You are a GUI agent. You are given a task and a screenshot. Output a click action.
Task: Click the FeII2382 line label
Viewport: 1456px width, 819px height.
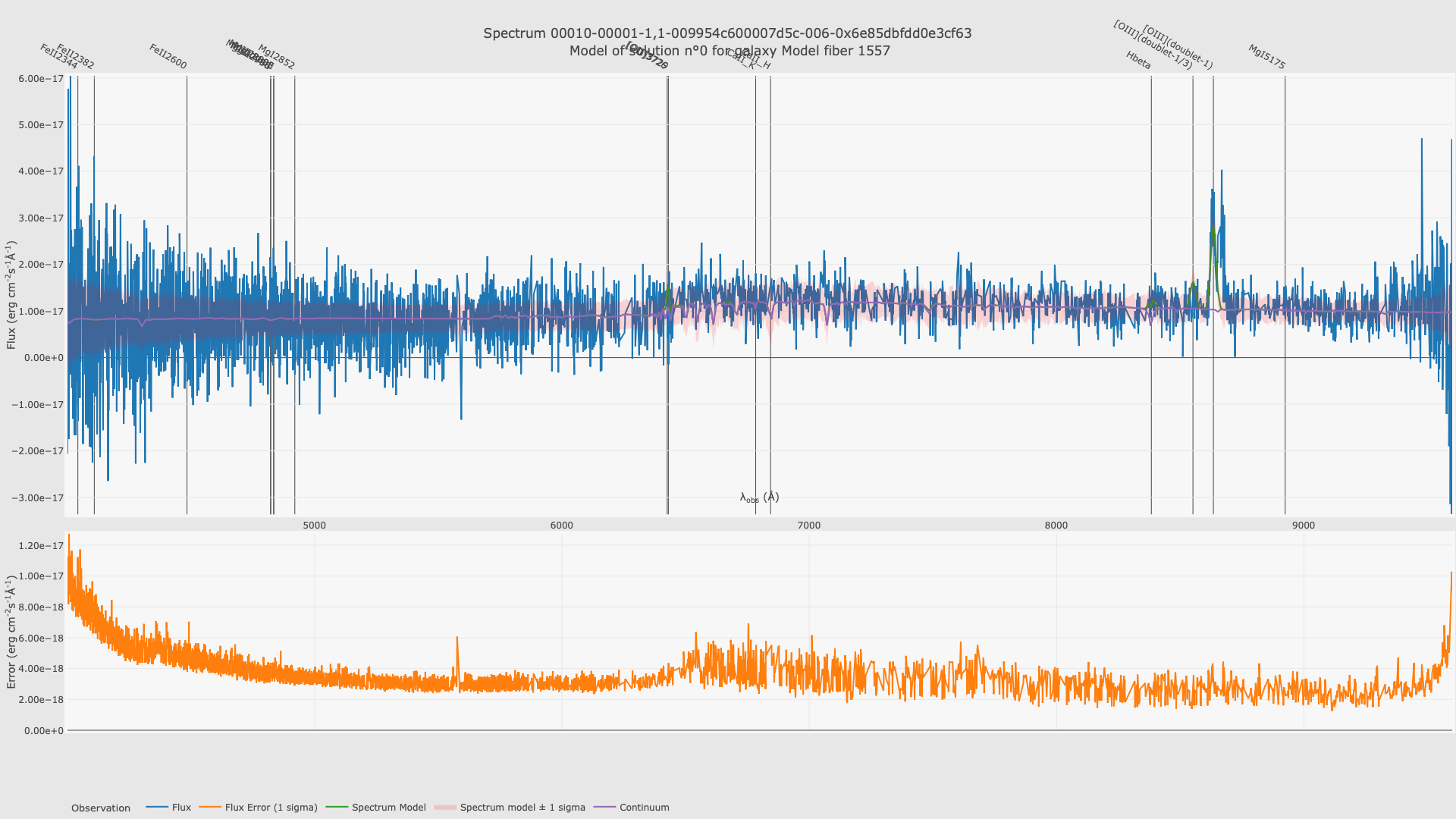pyautogui.click(x=75, y=57)
